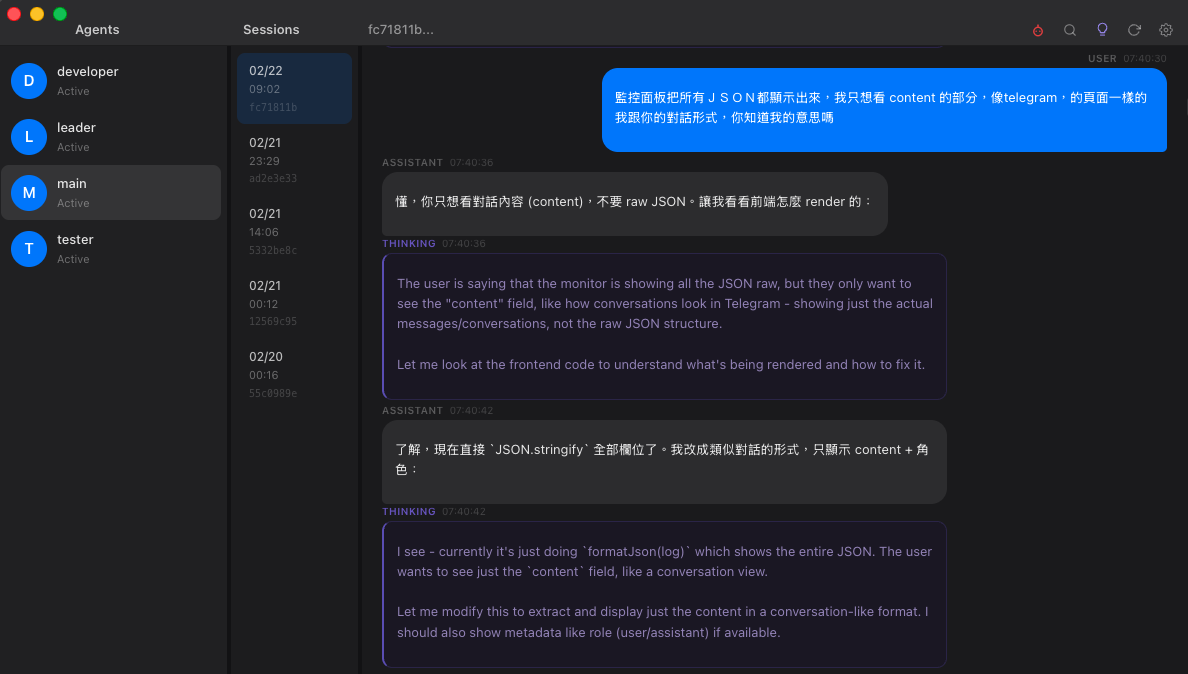Image resolution: width=1188 pixels, height=674 pixels.
Task: Click the fc71811b... session title
Action: [400, 30]
